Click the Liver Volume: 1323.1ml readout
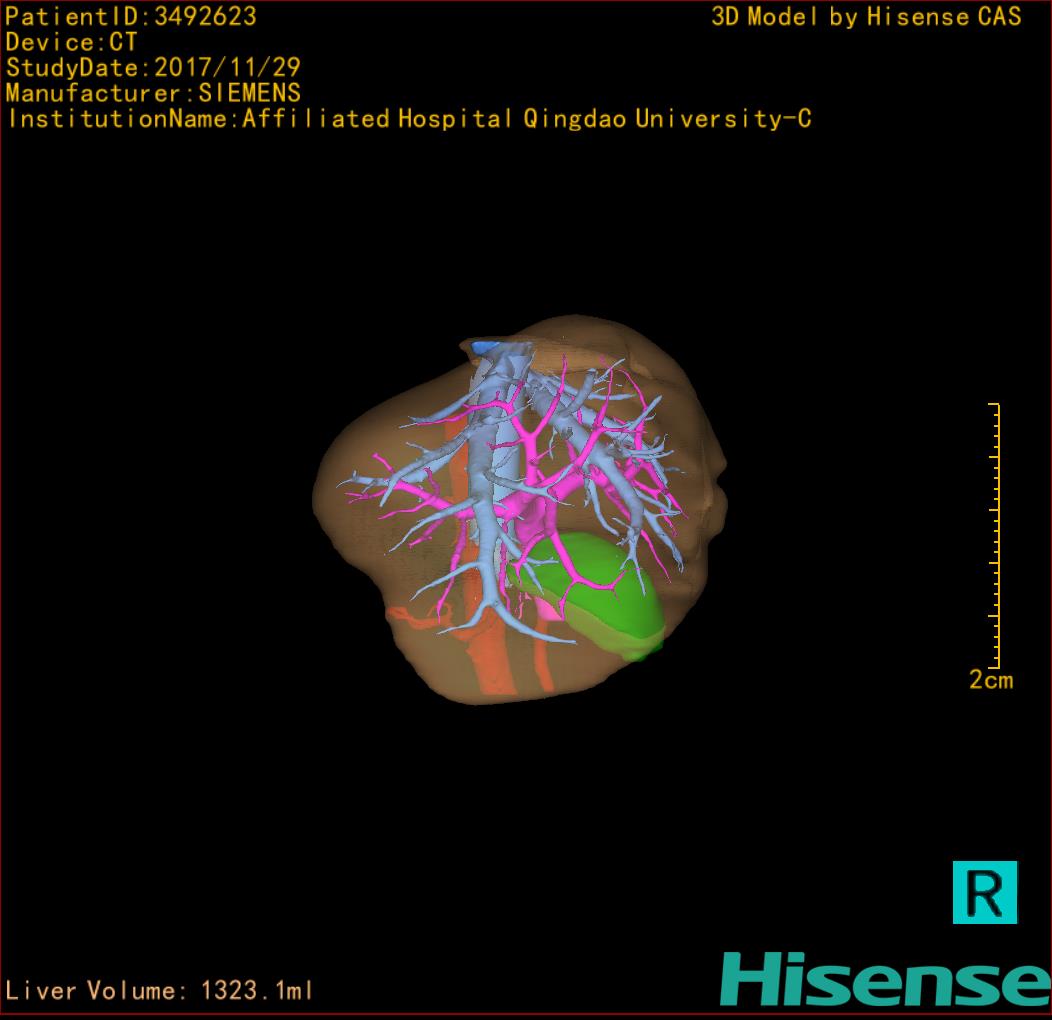This screenshot has height=1020, width=1052. coord(159,990)
